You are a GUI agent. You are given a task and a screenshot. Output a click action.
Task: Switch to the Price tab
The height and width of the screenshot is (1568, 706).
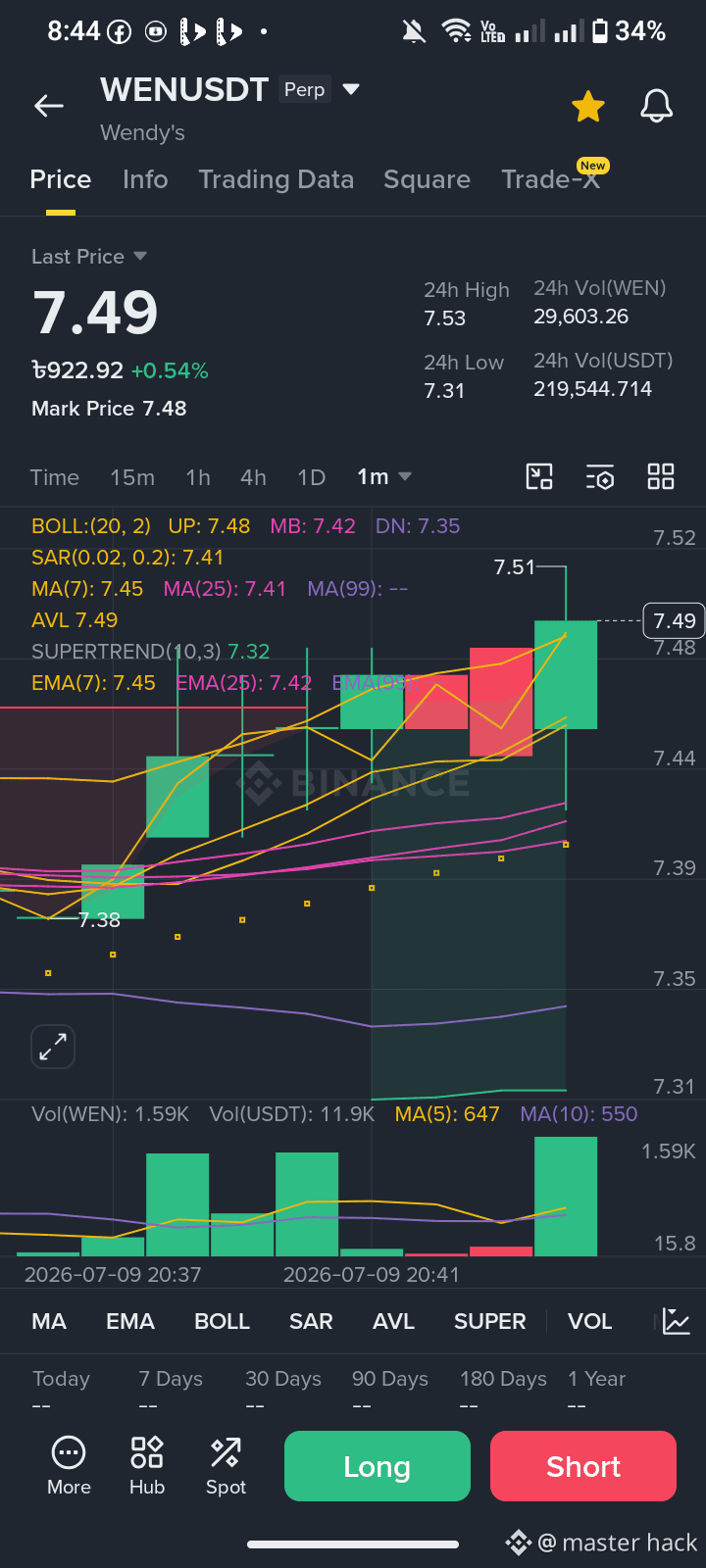(x=61, y=179)
